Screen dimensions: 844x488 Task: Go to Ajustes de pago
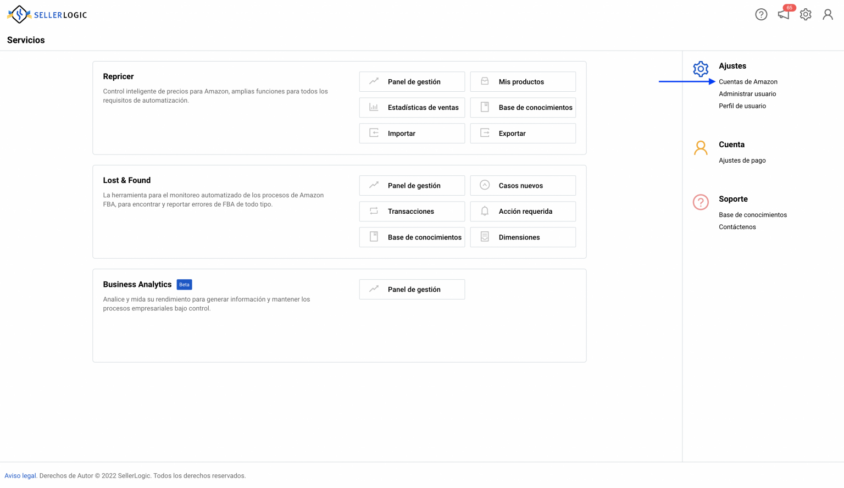pyautogui.click(x=742, y=160)
